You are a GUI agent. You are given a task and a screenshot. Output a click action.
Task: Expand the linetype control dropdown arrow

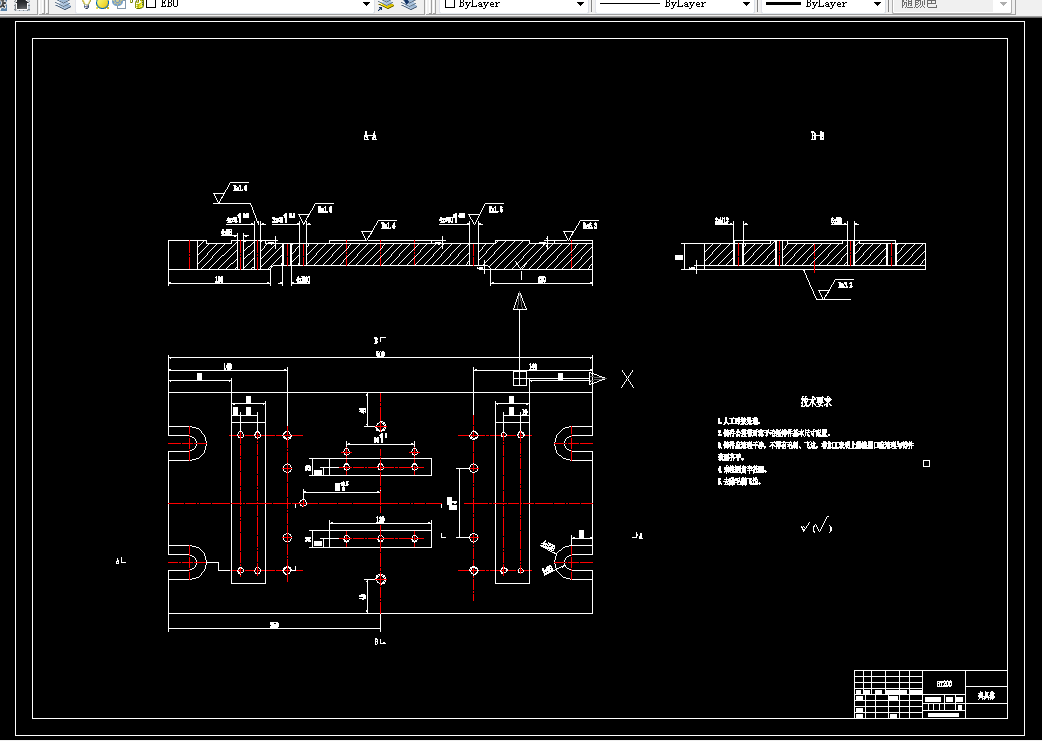point(746,4)
